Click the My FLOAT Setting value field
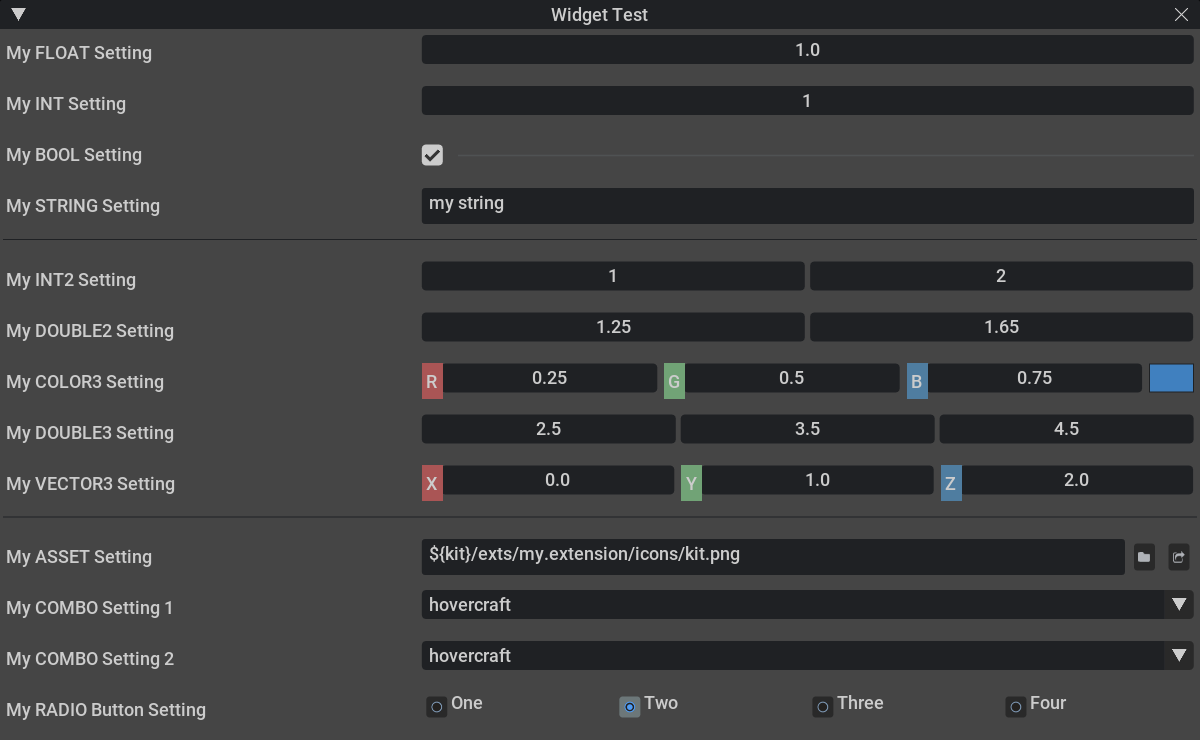1200x740 pixels. coord(806,49)
